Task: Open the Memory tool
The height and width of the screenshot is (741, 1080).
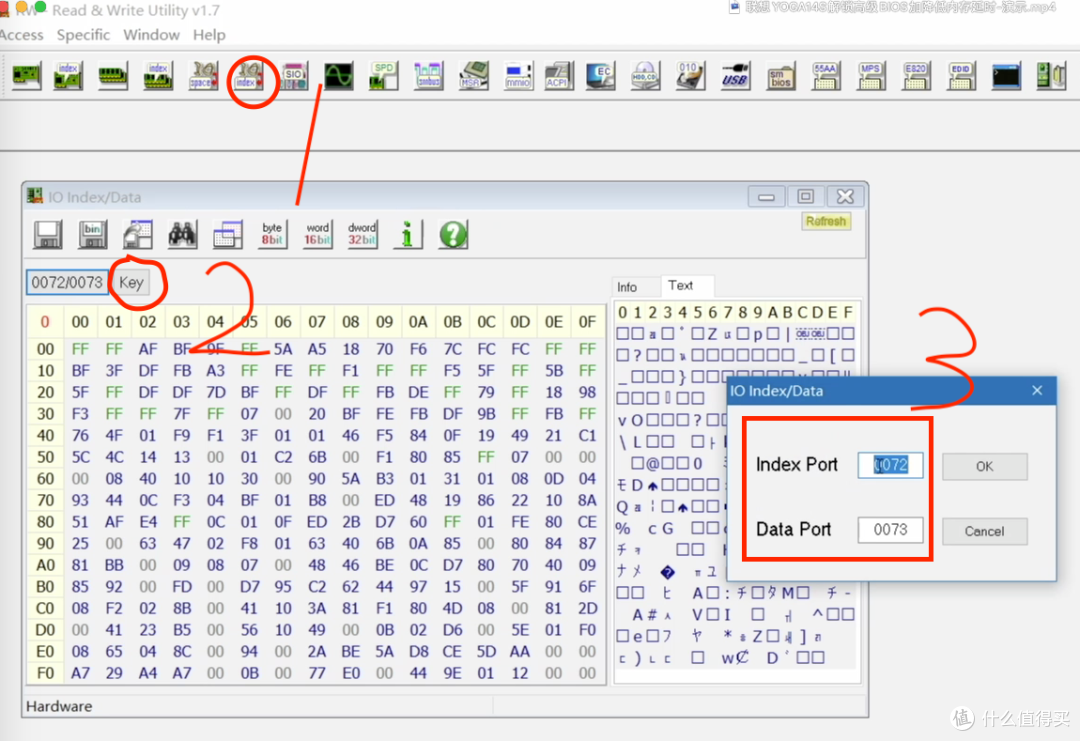Action: coord(113,76)
